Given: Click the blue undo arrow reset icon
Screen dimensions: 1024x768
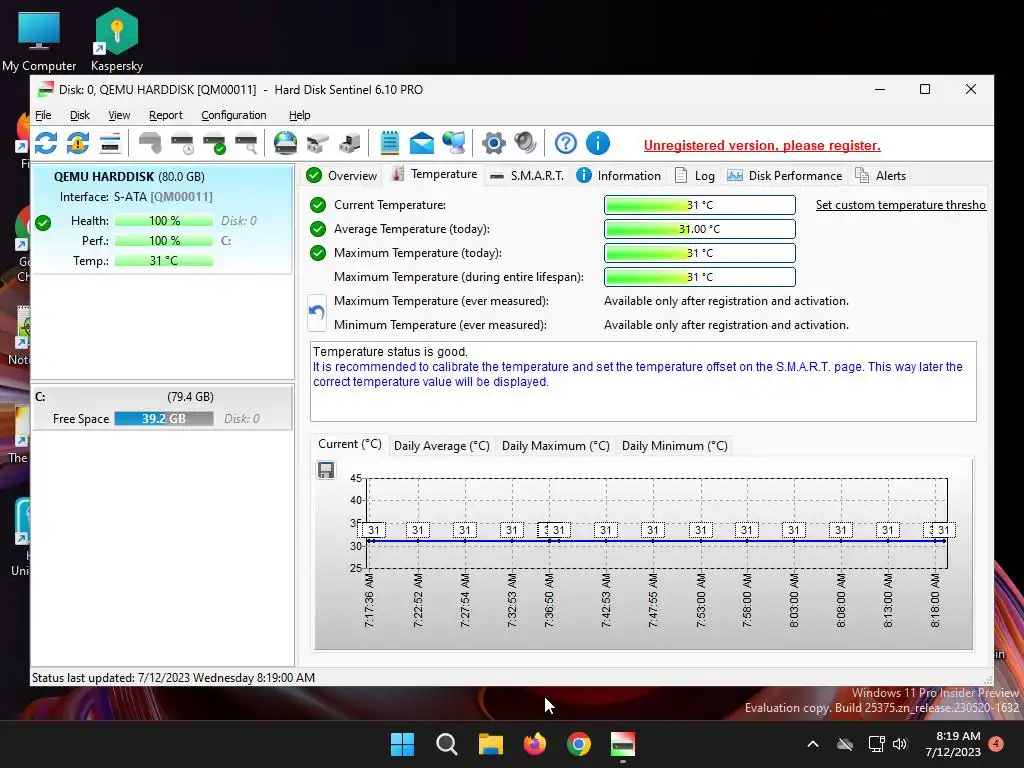Looking at the screenshot, I should point(317,313).
